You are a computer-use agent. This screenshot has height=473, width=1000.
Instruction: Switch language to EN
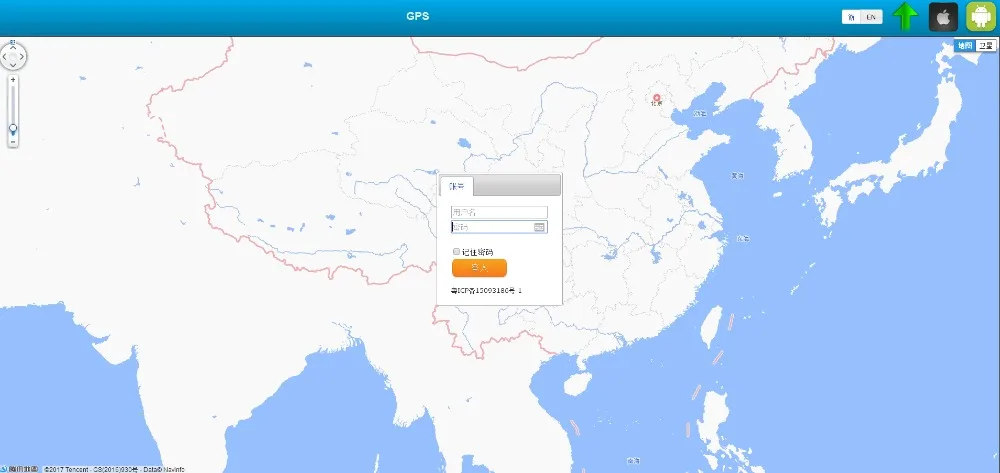(x=871, y=17)
